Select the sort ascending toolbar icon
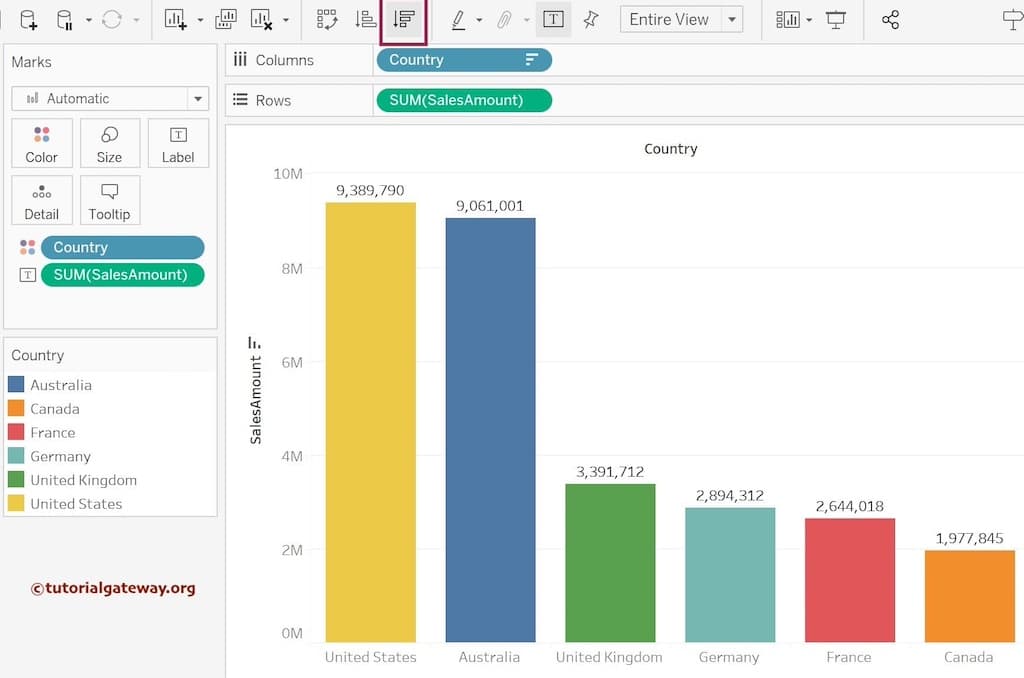1024x678 pixels. coord(365,19)
